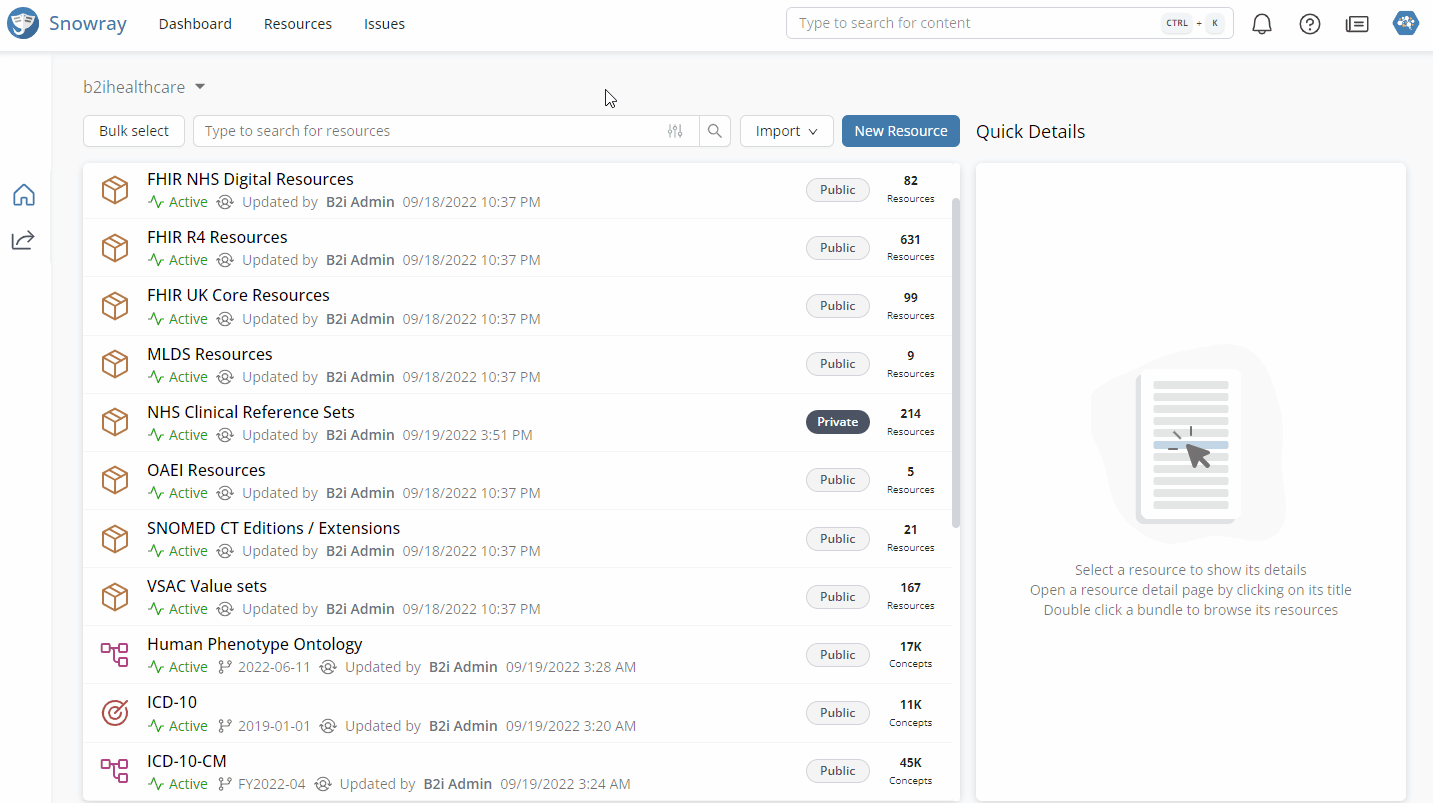Image resolution: width=1433 pixels, height=803 pixels.
Task: Toggle Bulk select mode
Action: click(134, 131)
